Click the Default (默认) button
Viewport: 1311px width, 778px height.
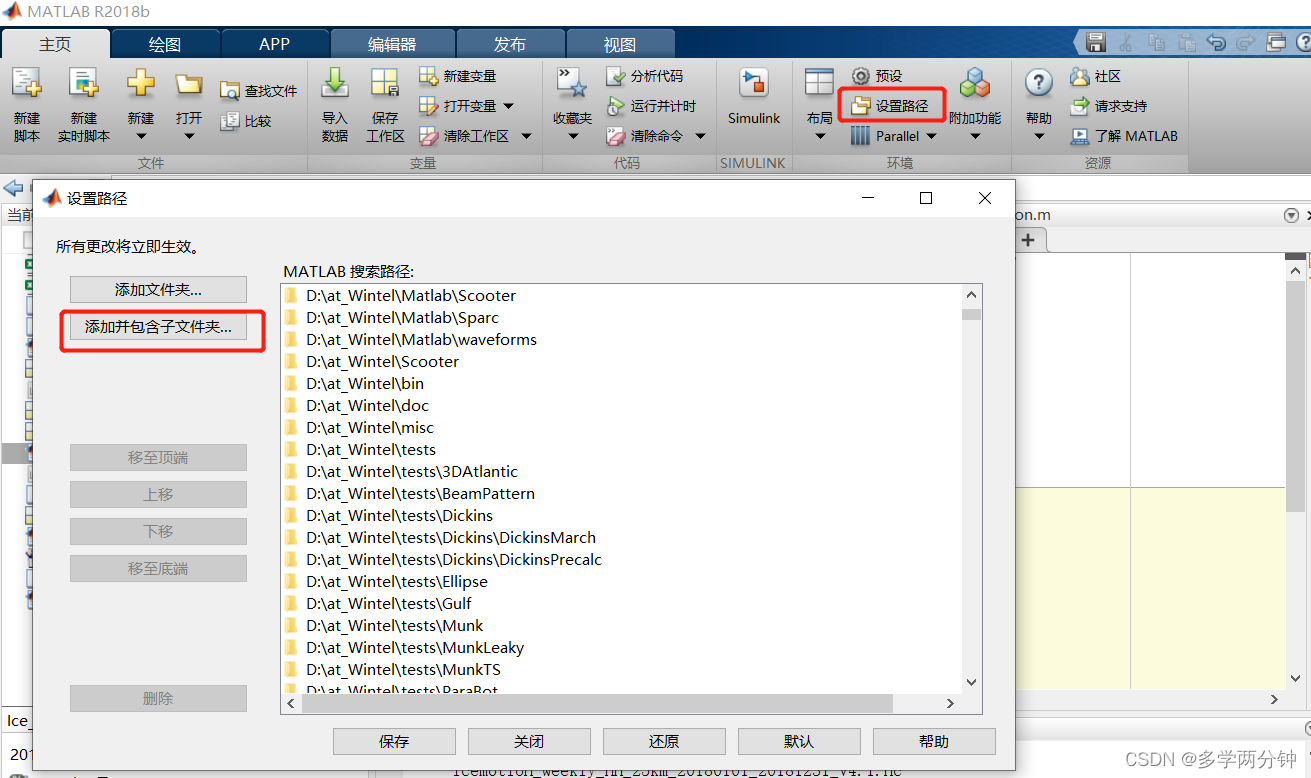click(x=799, y=741)
